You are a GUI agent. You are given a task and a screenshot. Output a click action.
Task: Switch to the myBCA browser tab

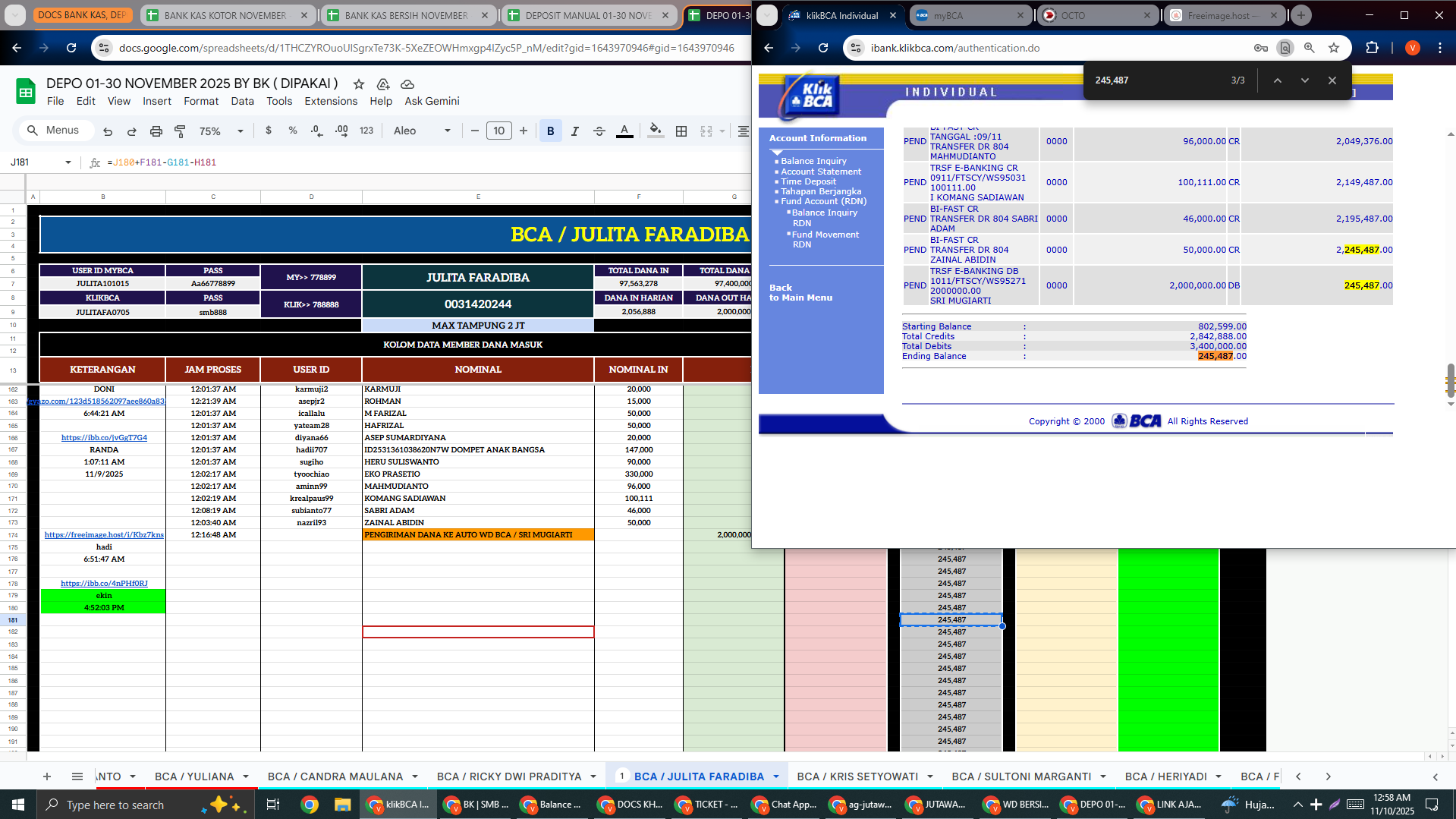970,15
